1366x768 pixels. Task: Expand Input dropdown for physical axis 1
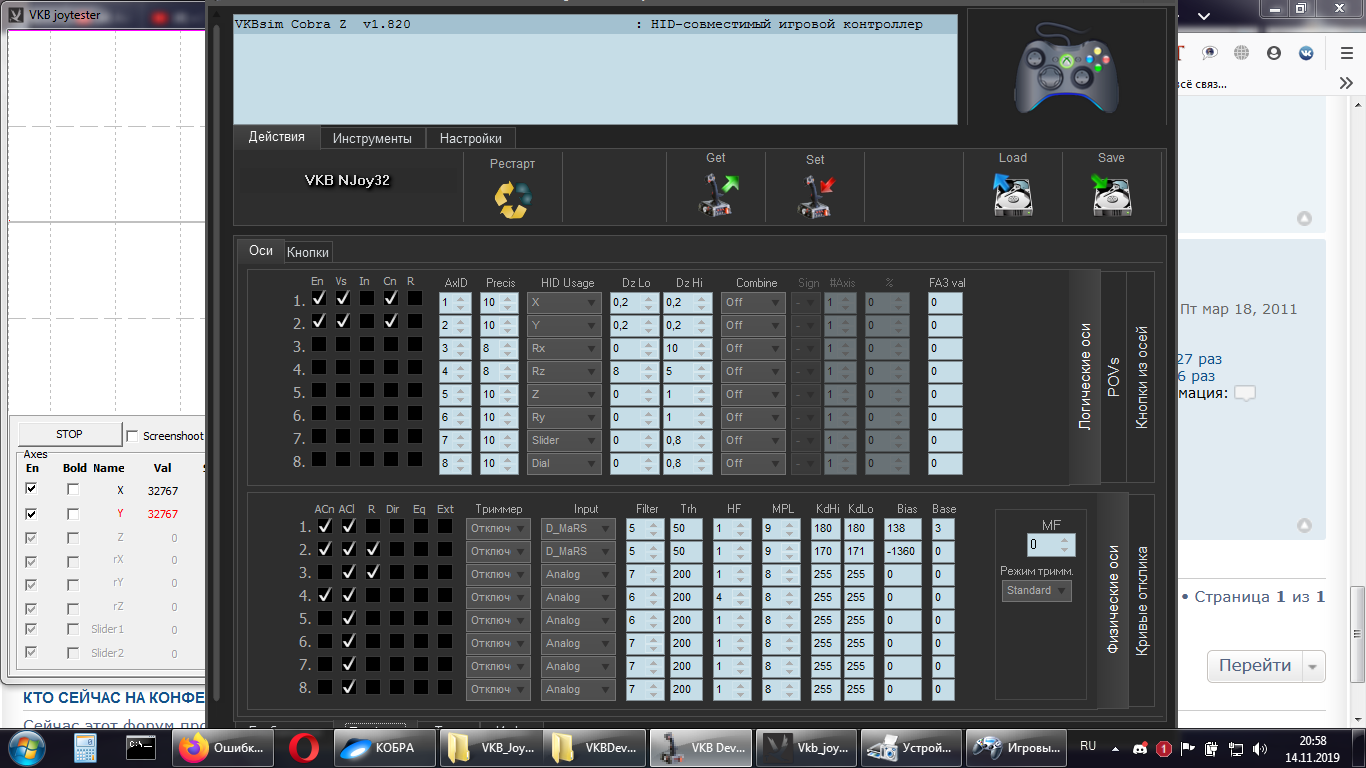pos(578,528)
